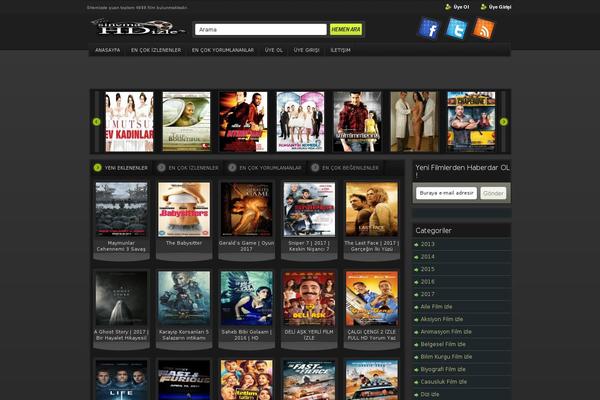
Task: Click the Hemen Ara search button
Action: click(346, 29)
